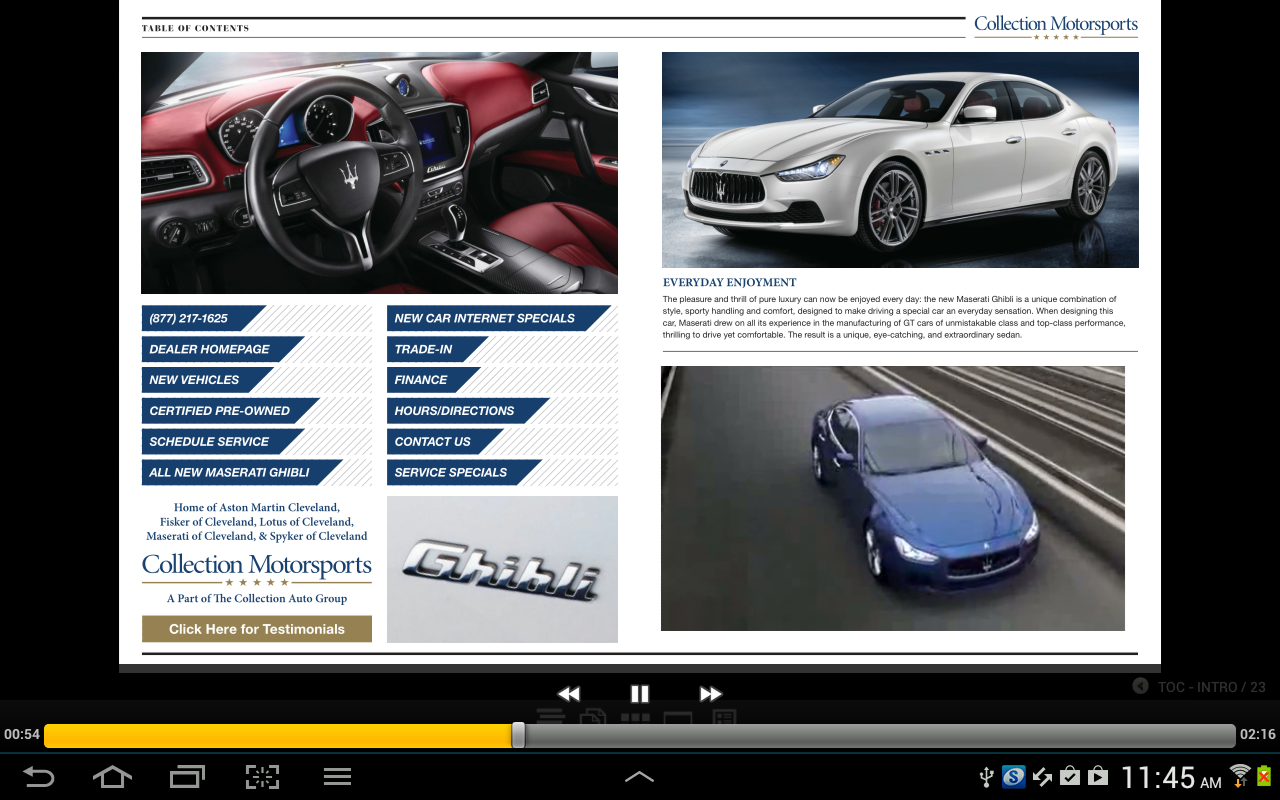This screenshot has width=1280, height=800.
Task: Click the 02:16 total duration label
Action: pyautogui.click(x=1258, y=735)
